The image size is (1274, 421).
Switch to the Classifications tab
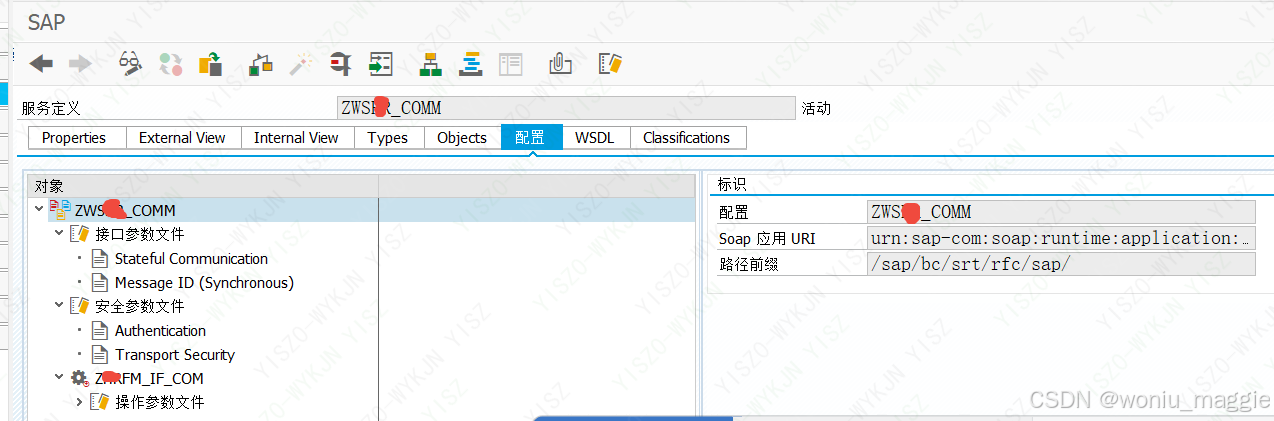click(x=686, y=138)
